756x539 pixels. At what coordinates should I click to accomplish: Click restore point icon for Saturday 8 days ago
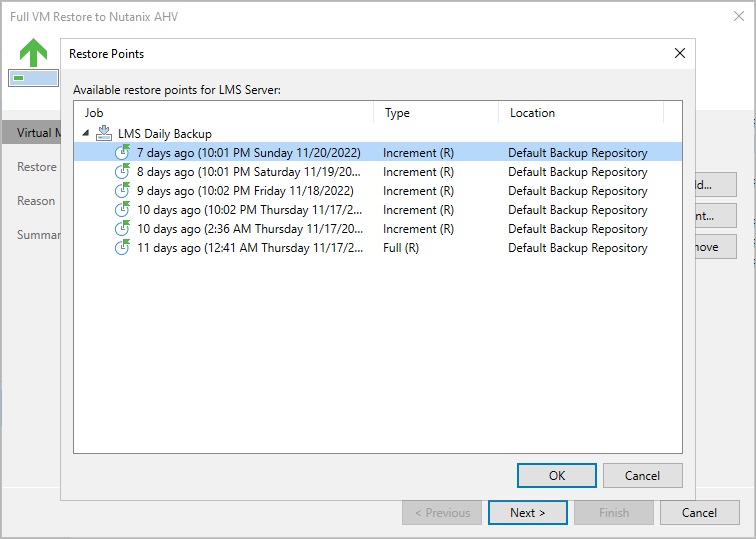click(122, 172)
